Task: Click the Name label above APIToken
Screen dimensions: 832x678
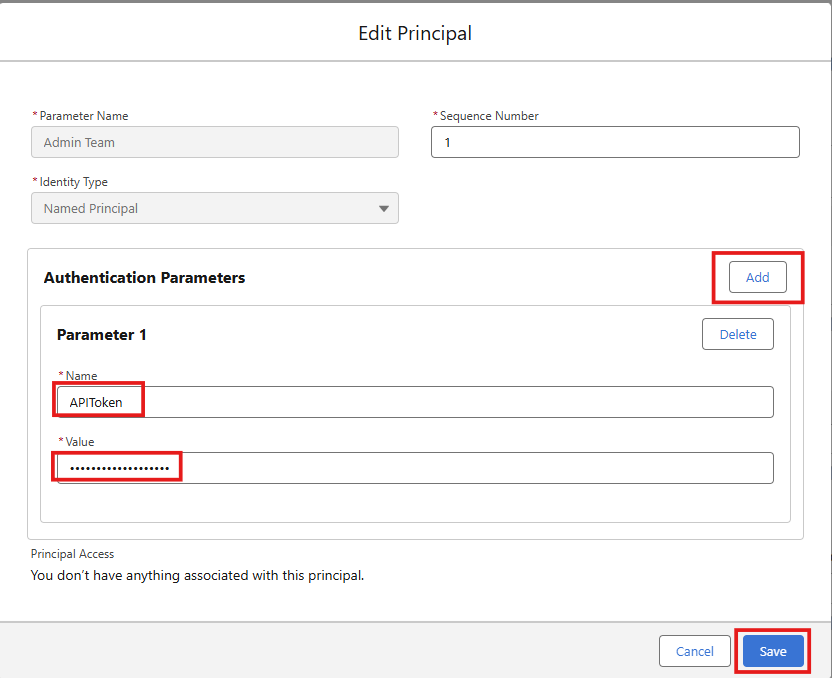Action: pyautogui.click(x=81, y=376)
